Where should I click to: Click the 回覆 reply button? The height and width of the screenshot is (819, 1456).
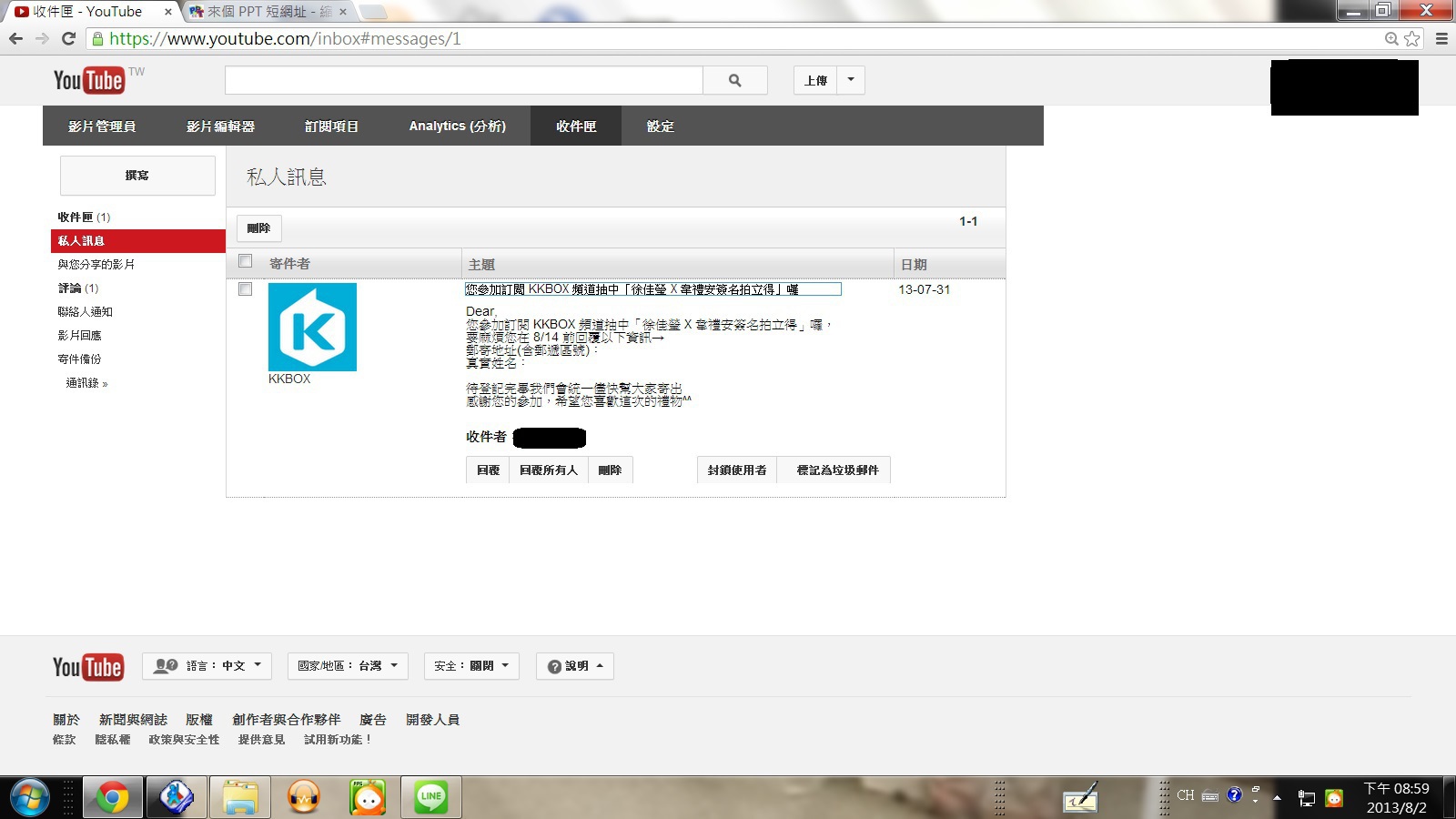coord(488,470)
